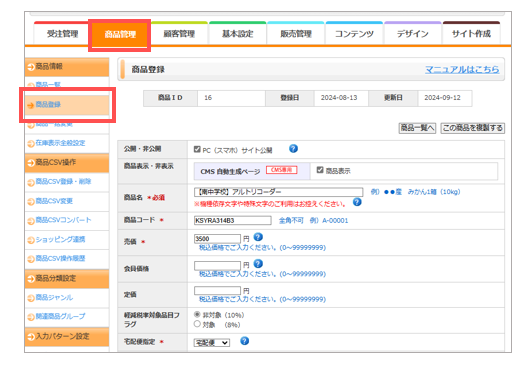The height and width of the screenshot is (373, 529).
Task: Click the arrow icon beside 在庫表示全般設定
Action: pyautogui.click(x=31, y=144)
